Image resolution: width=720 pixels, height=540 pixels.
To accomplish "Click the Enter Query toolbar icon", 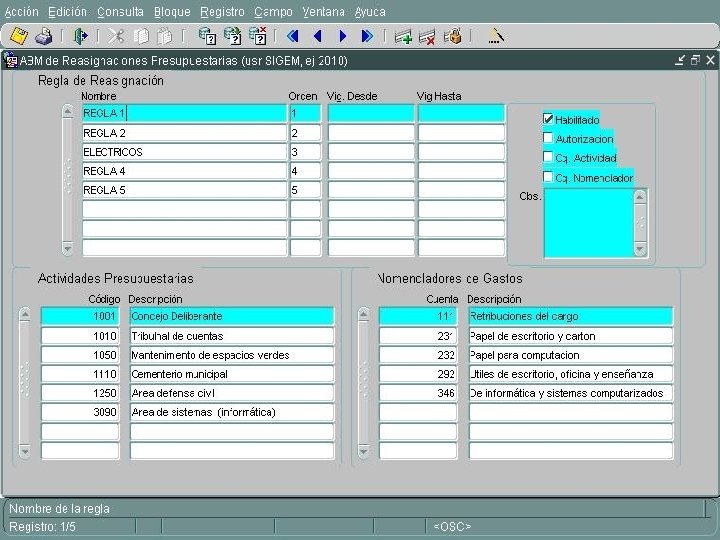I will pyautogui.click(x=208, y=36).
